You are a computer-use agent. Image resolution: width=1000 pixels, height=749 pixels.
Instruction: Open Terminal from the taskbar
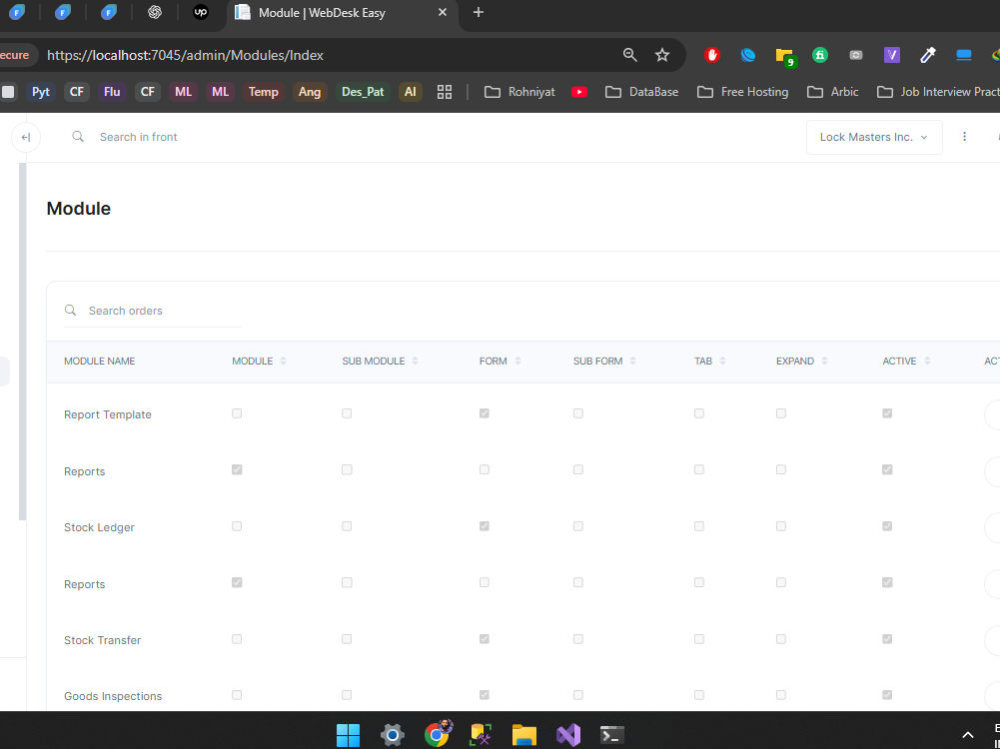point(612,735)
